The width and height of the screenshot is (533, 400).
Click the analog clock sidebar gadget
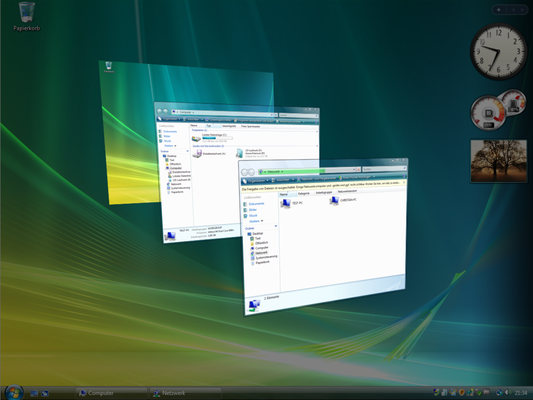tap(498, 52)
